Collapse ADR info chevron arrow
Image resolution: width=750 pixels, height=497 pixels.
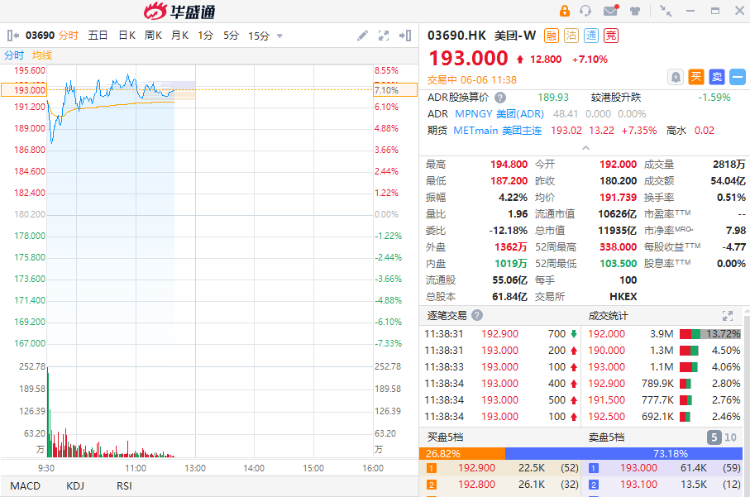585,148
